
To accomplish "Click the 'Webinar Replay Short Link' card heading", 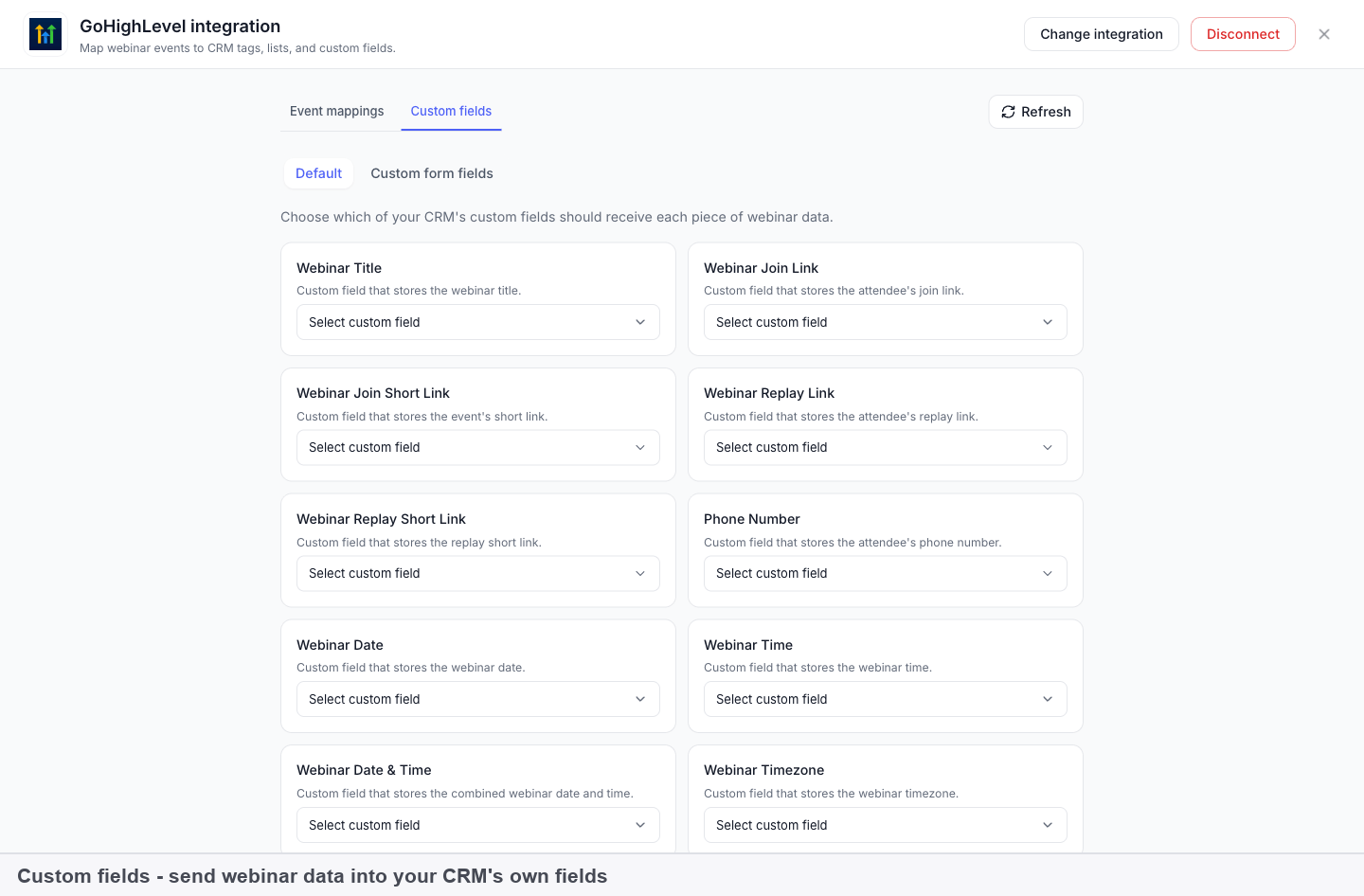I will click(x=381, y=519).
